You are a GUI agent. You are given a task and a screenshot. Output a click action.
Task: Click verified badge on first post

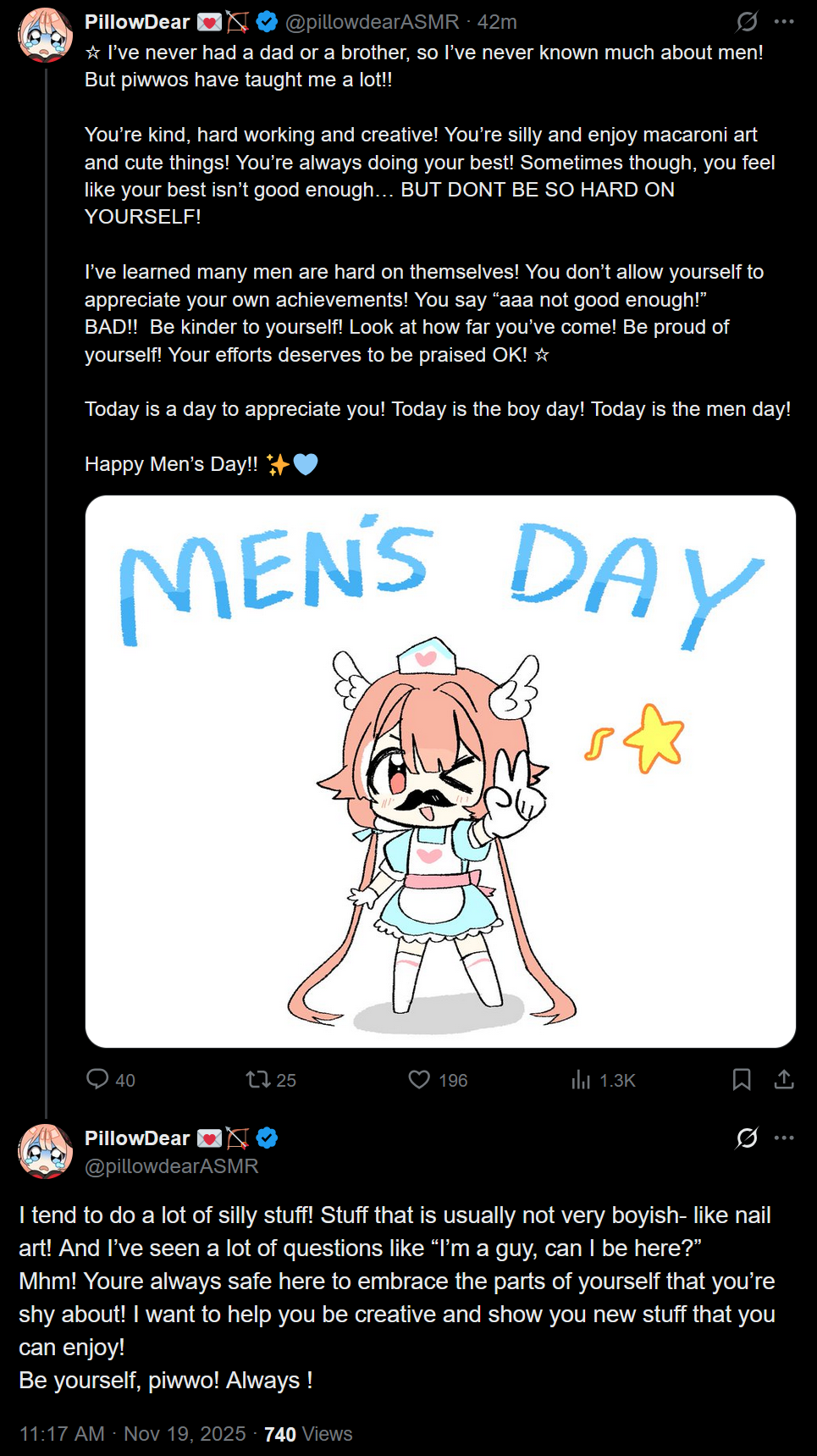point(268,21)
